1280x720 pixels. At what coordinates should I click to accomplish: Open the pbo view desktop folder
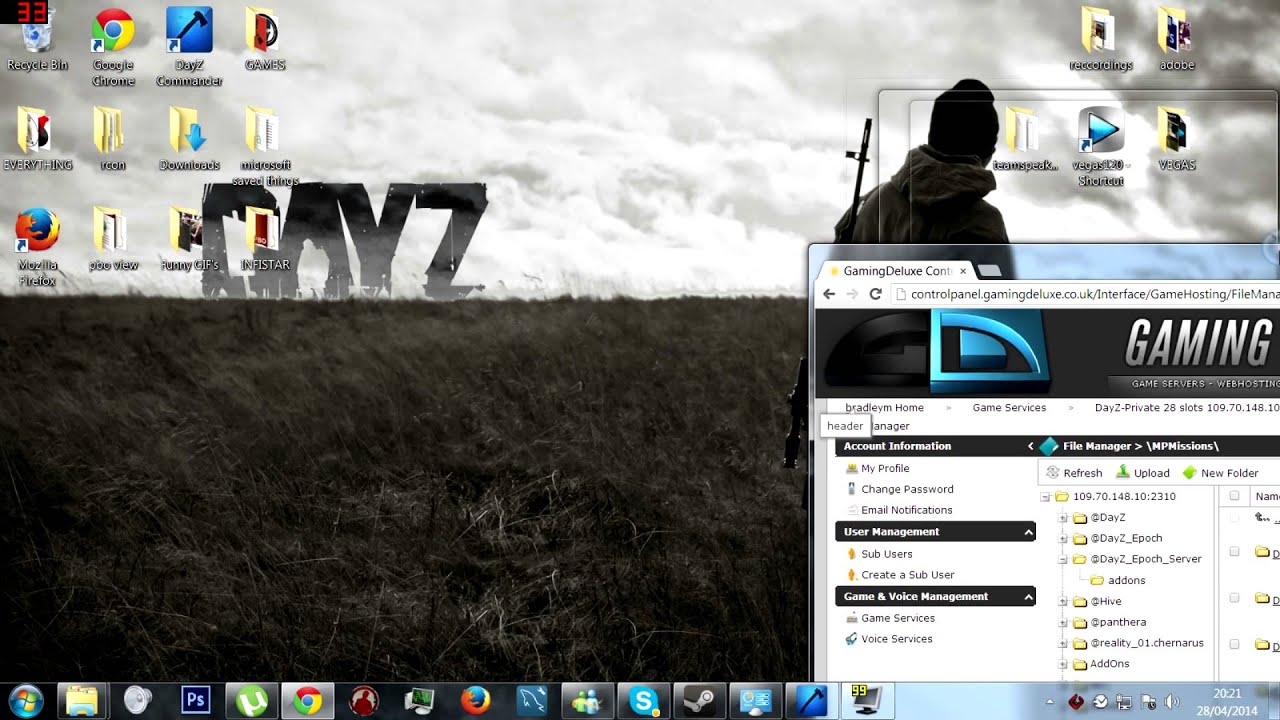[x=113, y=240]
